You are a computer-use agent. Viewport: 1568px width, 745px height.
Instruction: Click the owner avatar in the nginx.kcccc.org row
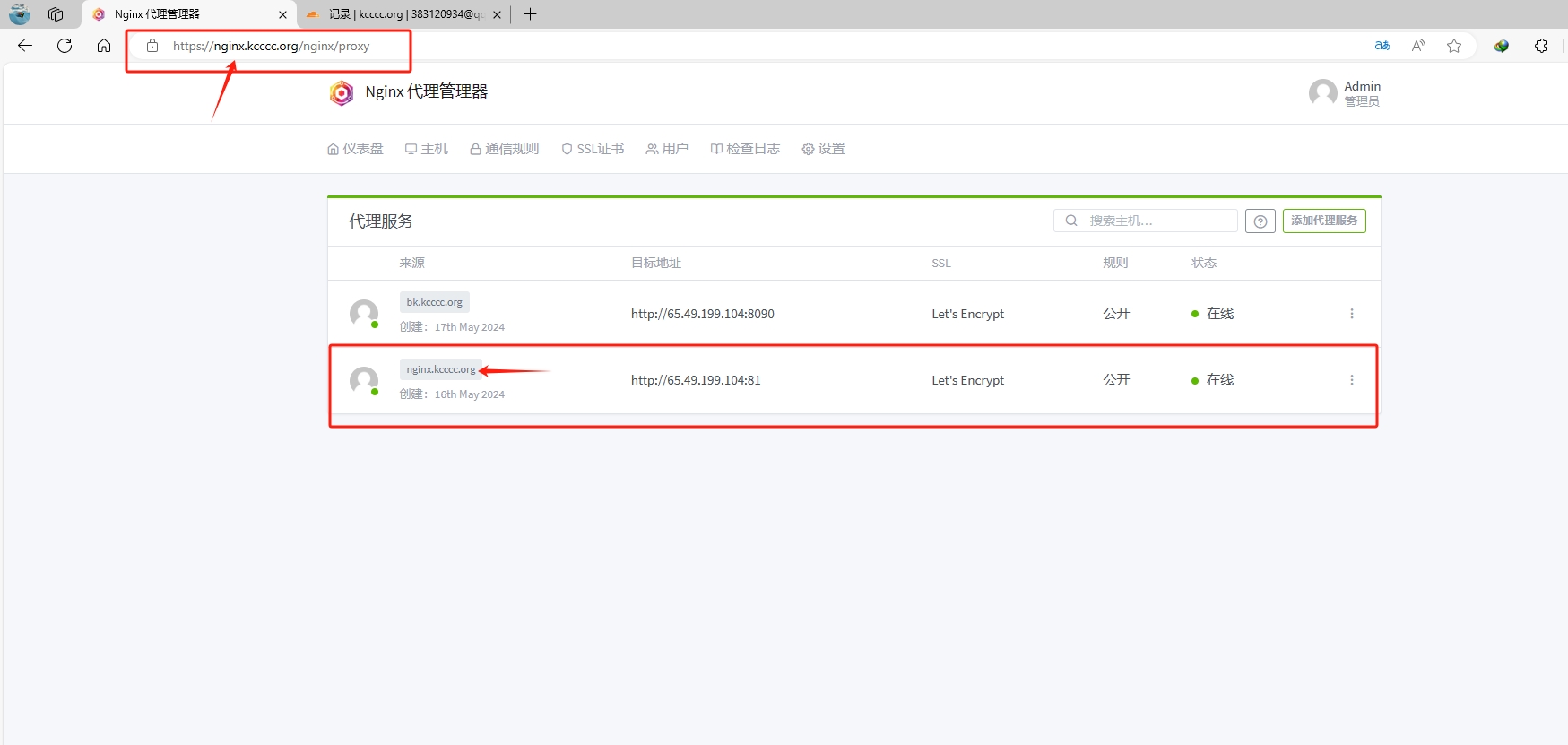coord(364,381)
